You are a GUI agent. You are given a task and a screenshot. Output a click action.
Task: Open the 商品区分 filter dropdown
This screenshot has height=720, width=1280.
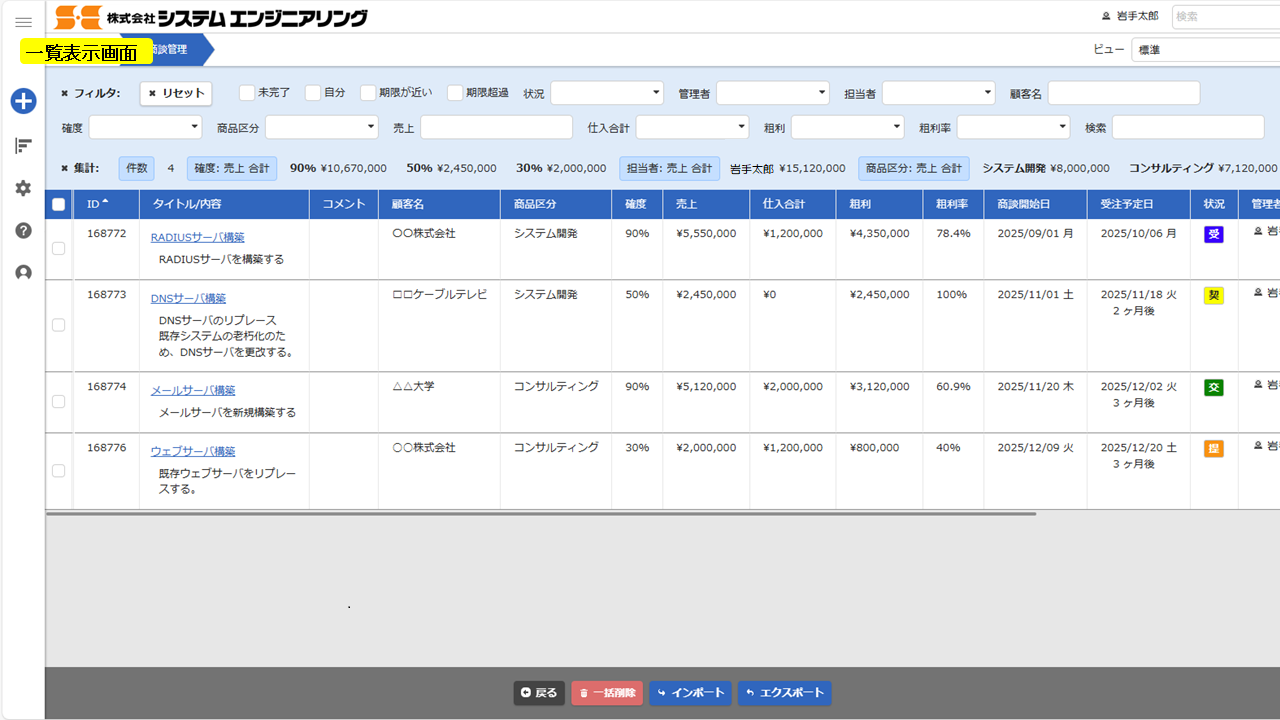[x=321, y=127]
